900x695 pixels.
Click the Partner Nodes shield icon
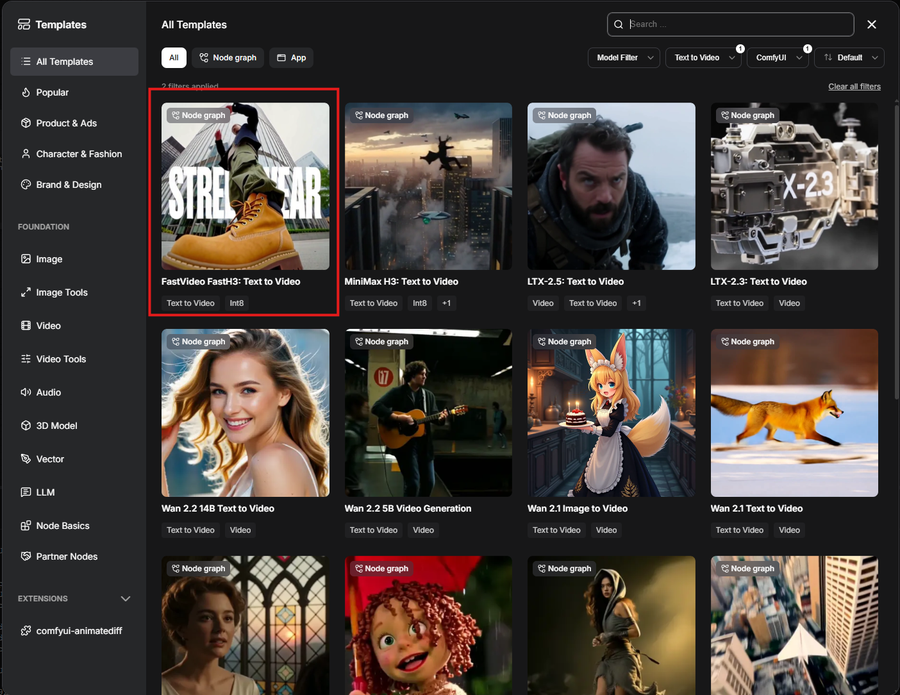click(x=26, y=556)
